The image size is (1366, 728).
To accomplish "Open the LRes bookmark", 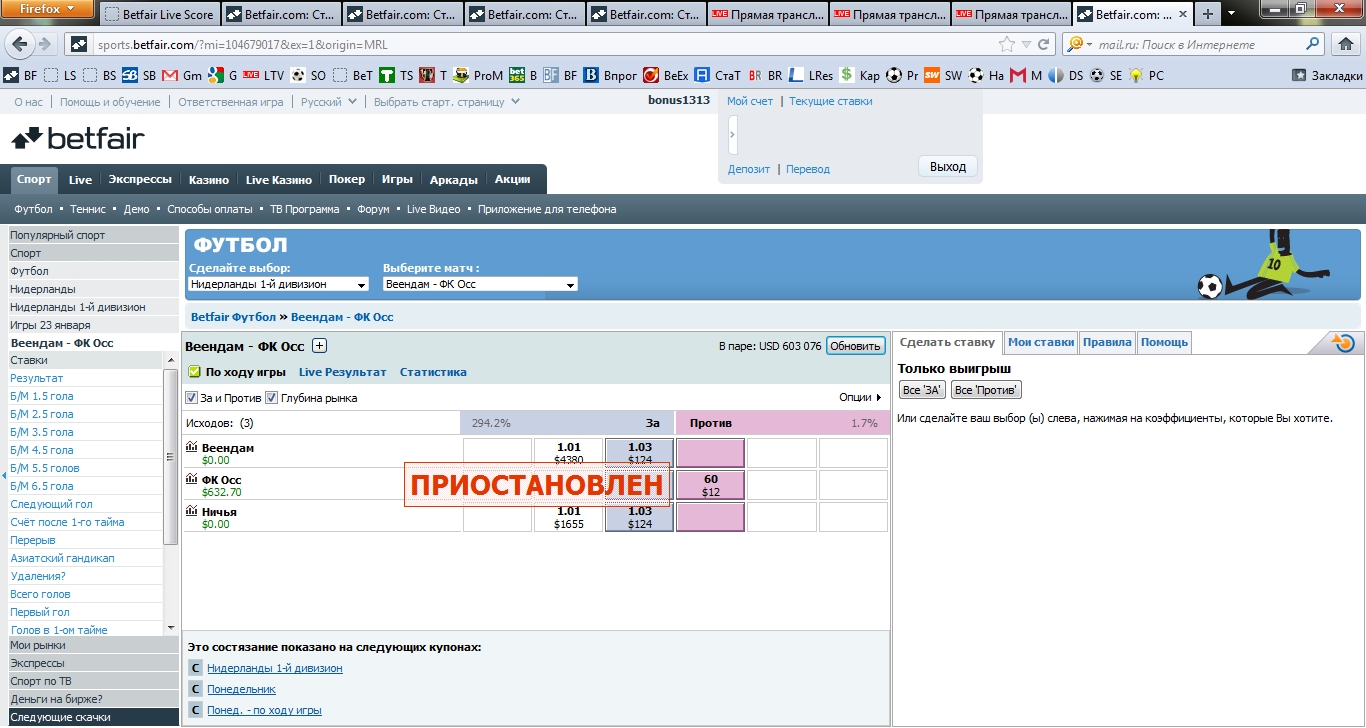I will [811, 75].
